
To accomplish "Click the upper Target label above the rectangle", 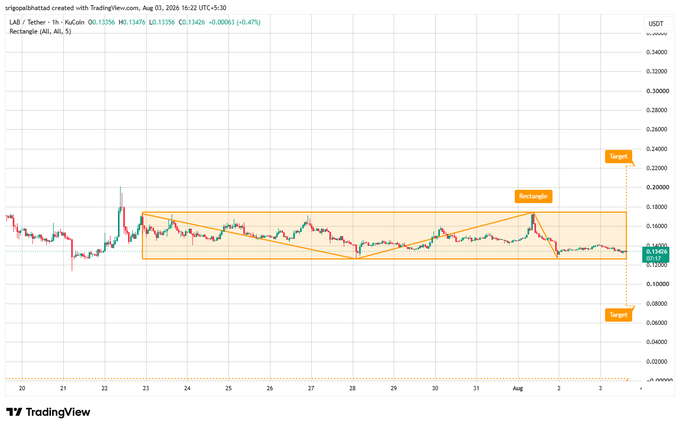I will 618,156.
